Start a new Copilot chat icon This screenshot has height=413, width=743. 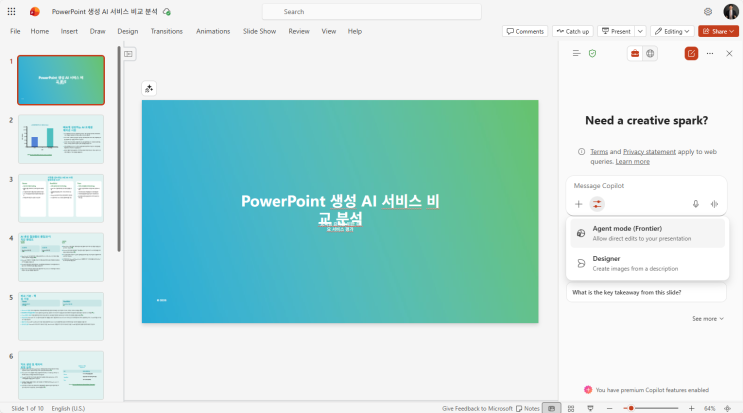click(691, 54)
